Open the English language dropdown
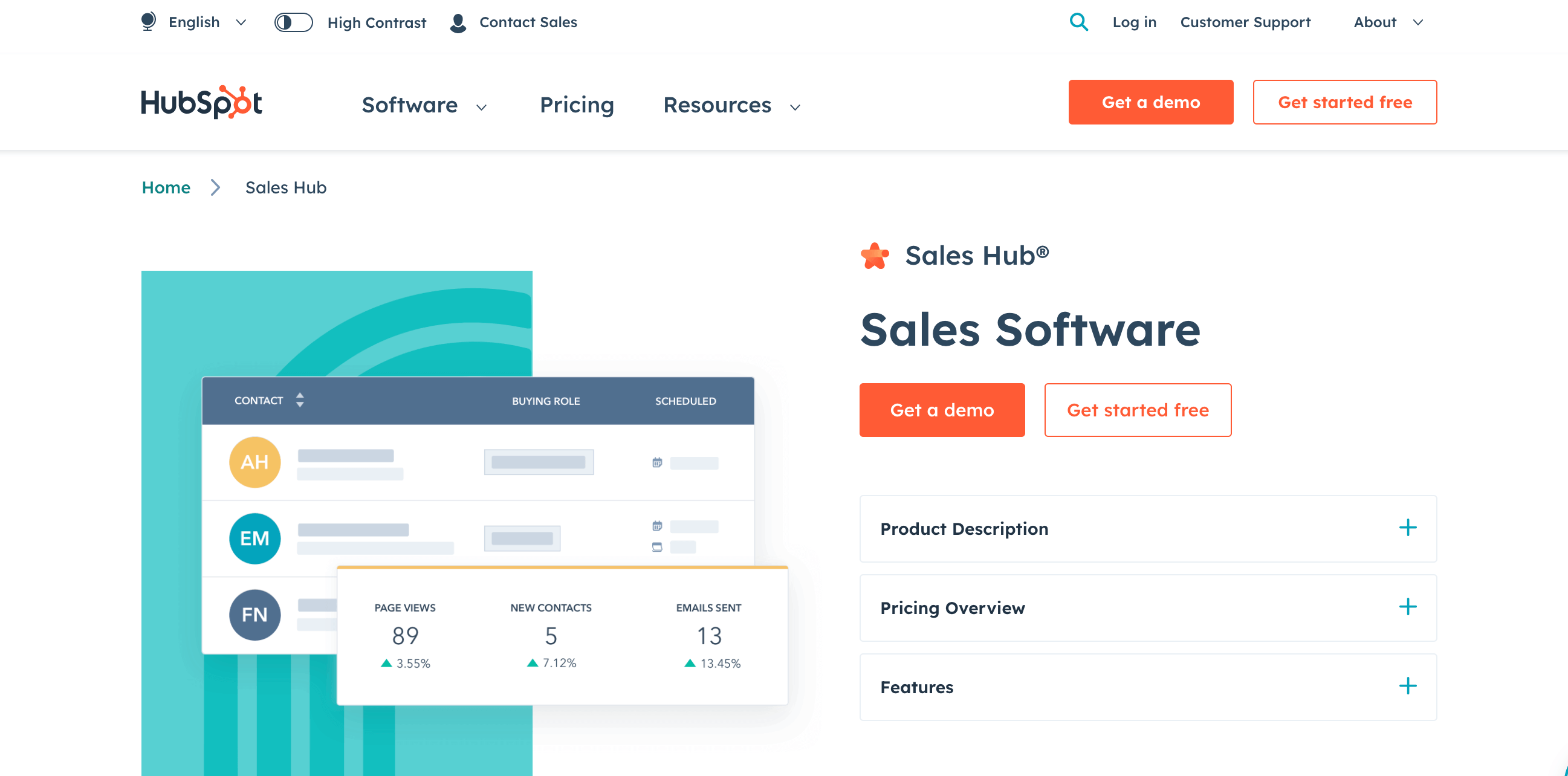Viewport: 1568px width, 776px height. click(207, 22)
